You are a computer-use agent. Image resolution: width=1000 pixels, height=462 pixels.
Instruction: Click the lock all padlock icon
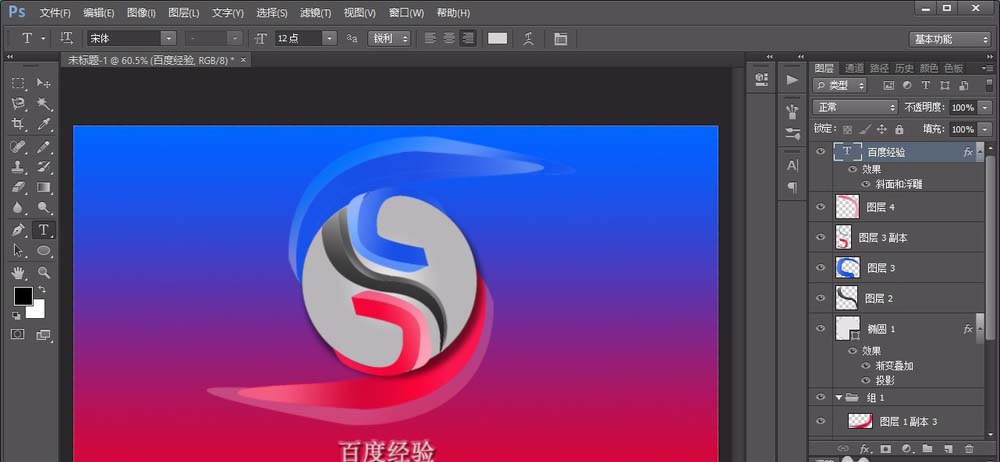[899, 129]
